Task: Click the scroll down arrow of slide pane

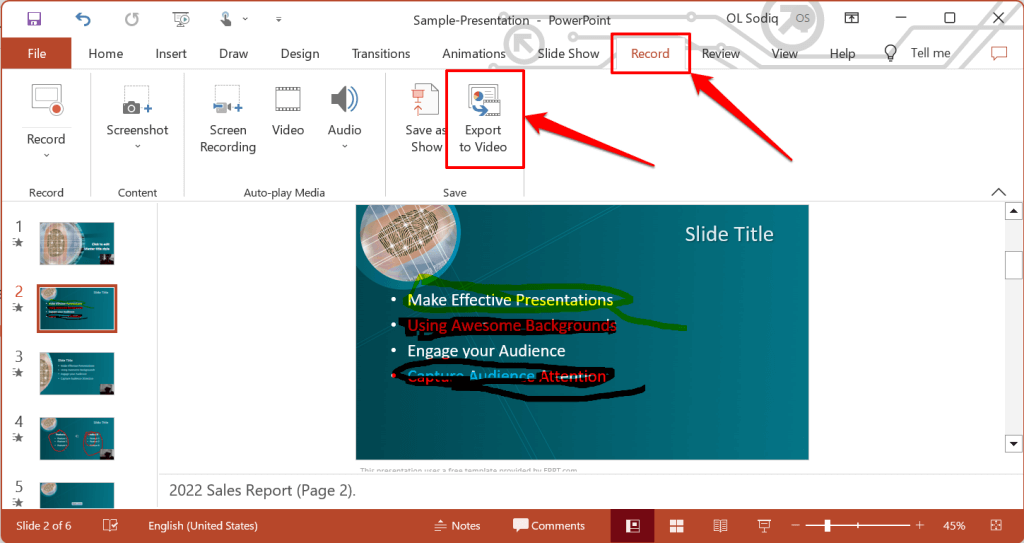Action: [1014, 444]
